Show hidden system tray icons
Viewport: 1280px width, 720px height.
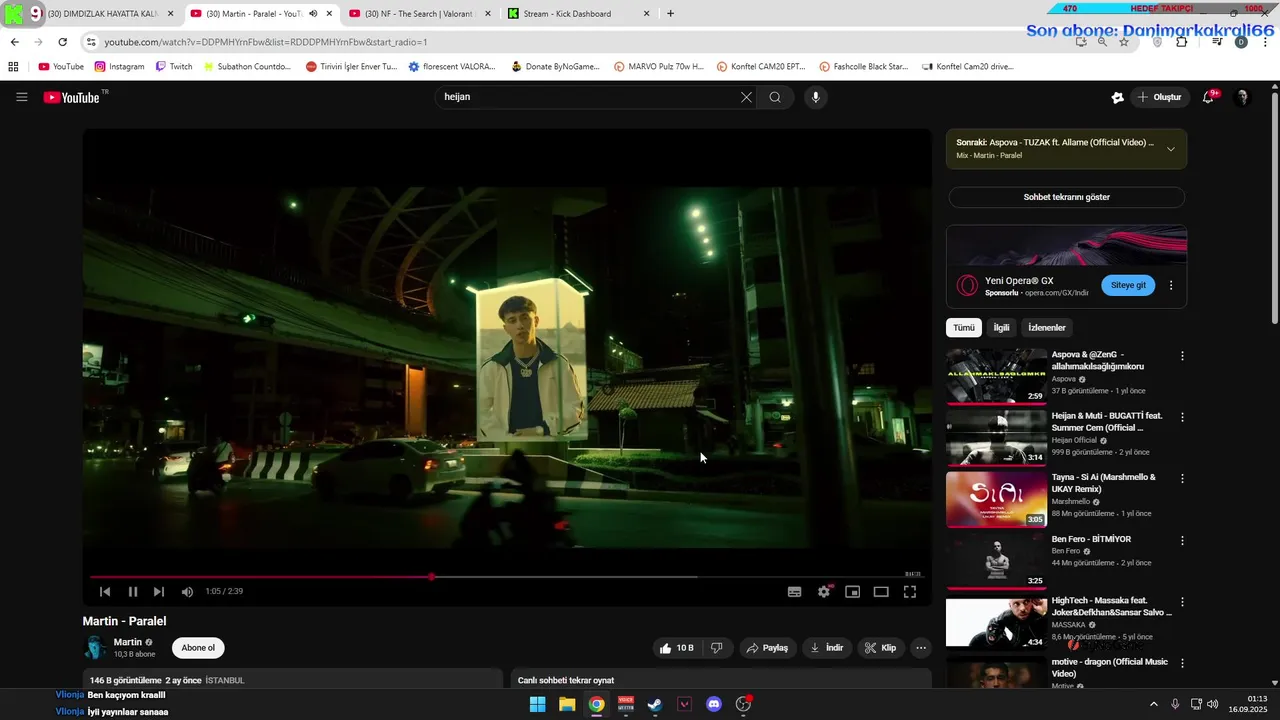pos(1153,704)
